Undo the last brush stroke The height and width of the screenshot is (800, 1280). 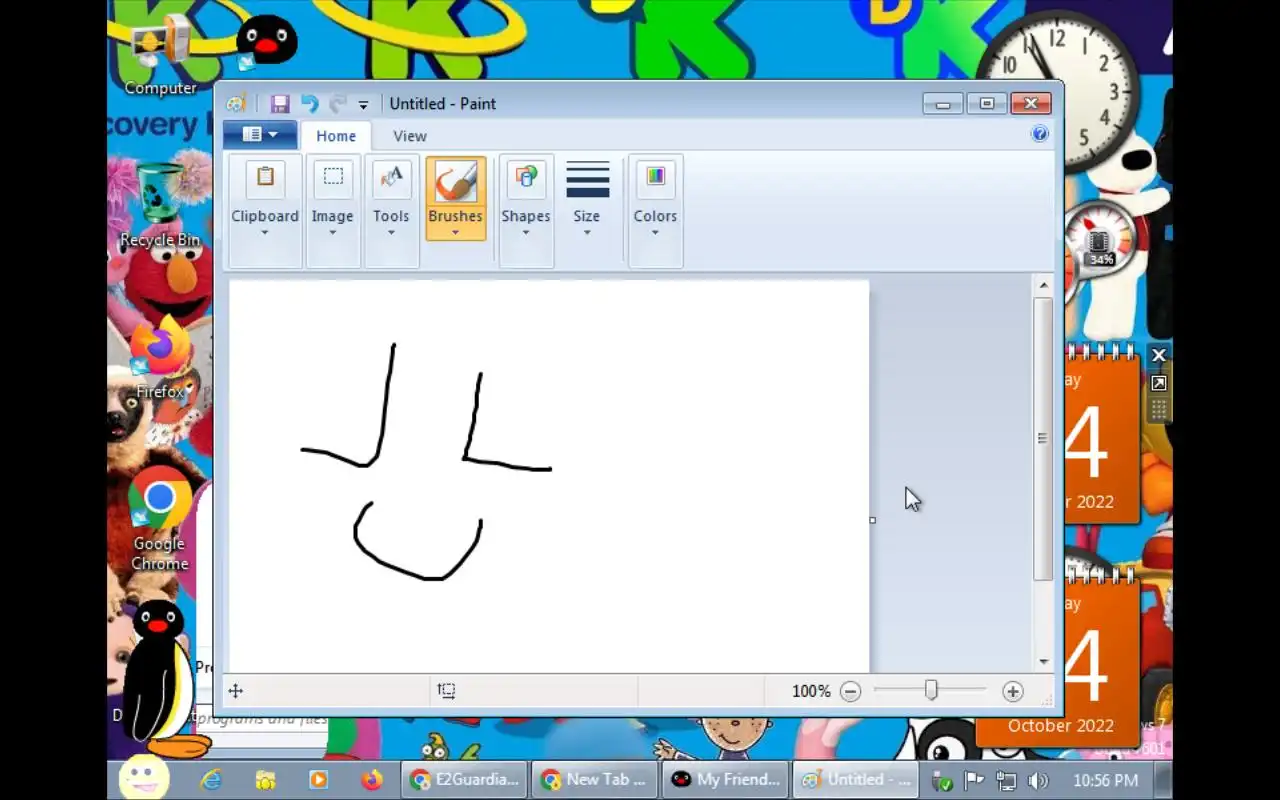click(310, 104)
